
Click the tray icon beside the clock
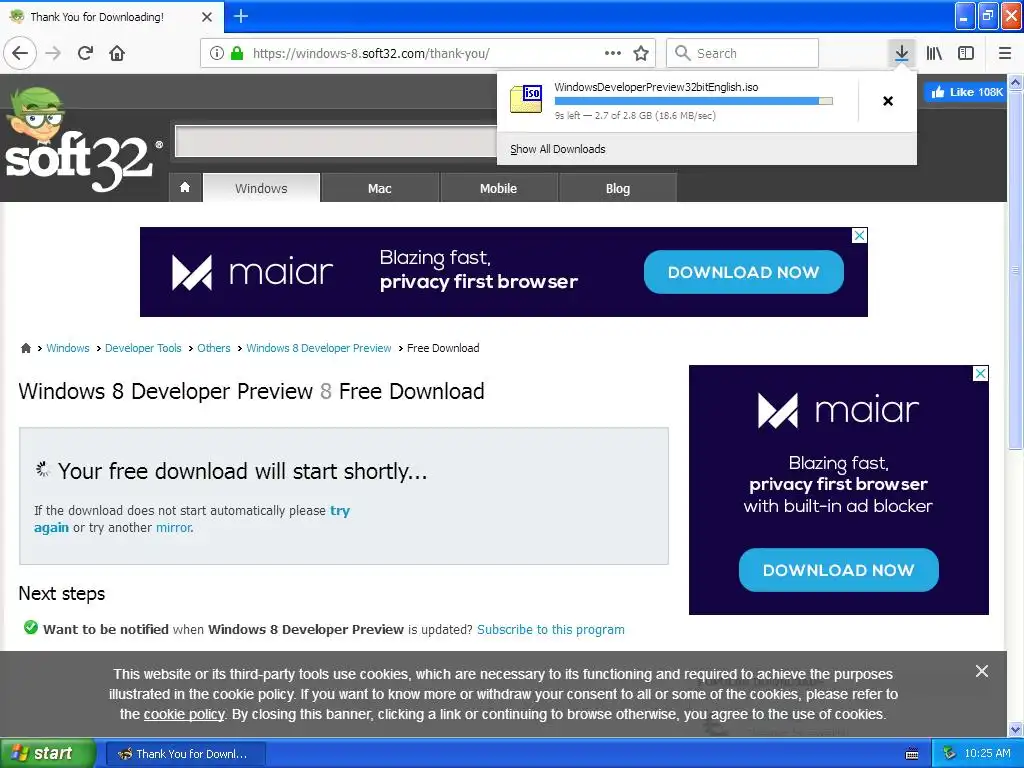click(x=949, y=754)
